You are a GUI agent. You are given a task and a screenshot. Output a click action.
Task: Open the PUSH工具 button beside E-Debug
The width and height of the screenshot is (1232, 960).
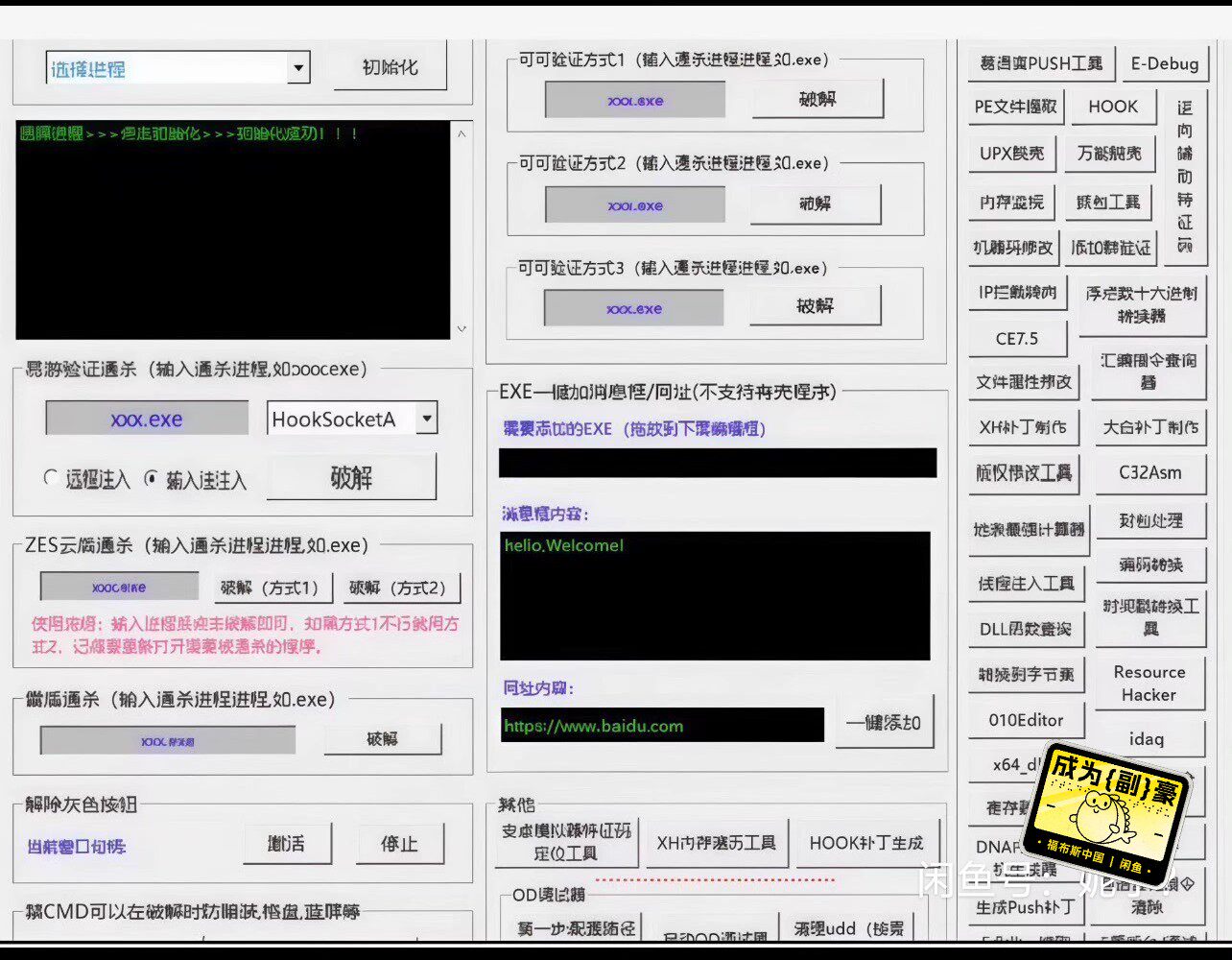[x=1041, y=64]
